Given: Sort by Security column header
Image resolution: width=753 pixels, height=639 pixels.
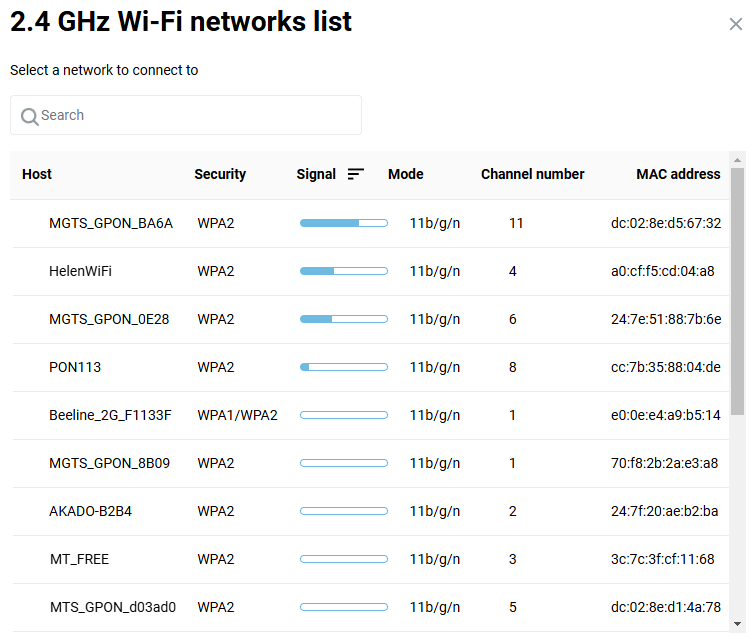Looking at the screenshot, I should coord(220,174).
